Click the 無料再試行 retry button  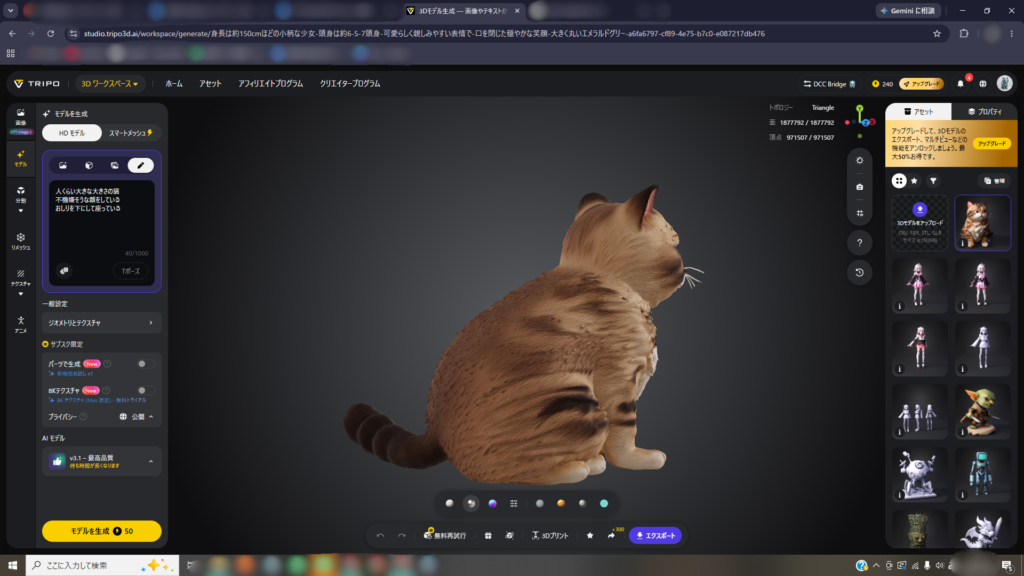click(x=445, y=536)
